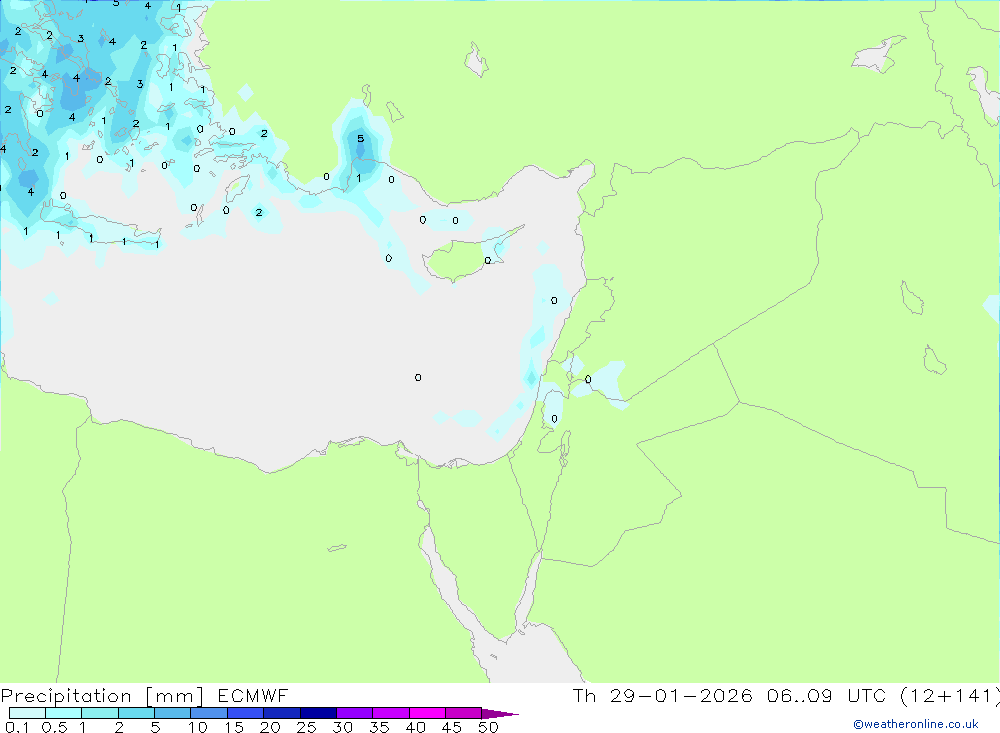Screen dimensions: 1000x733
Task: Pick the 35–40 mm legend color swatch
Action: point(391,713)
